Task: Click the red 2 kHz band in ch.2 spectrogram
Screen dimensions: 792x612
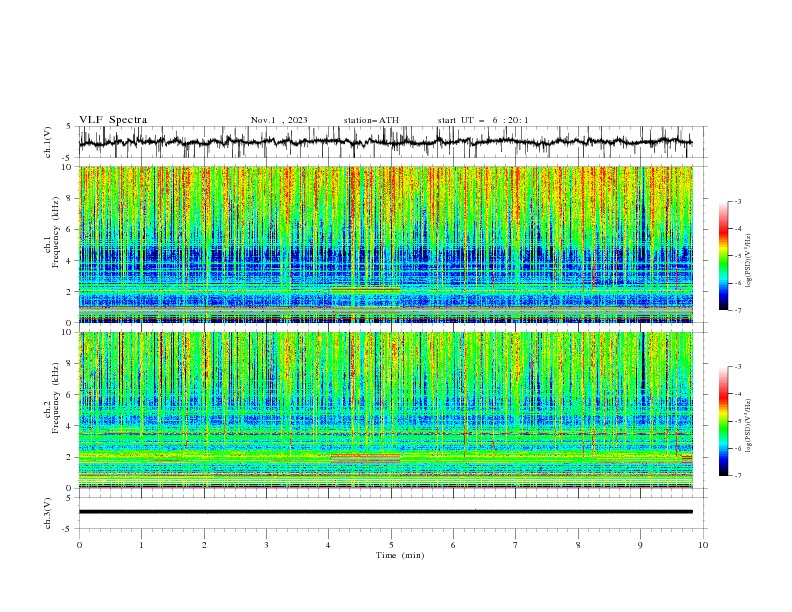Action: pos(365,456)
